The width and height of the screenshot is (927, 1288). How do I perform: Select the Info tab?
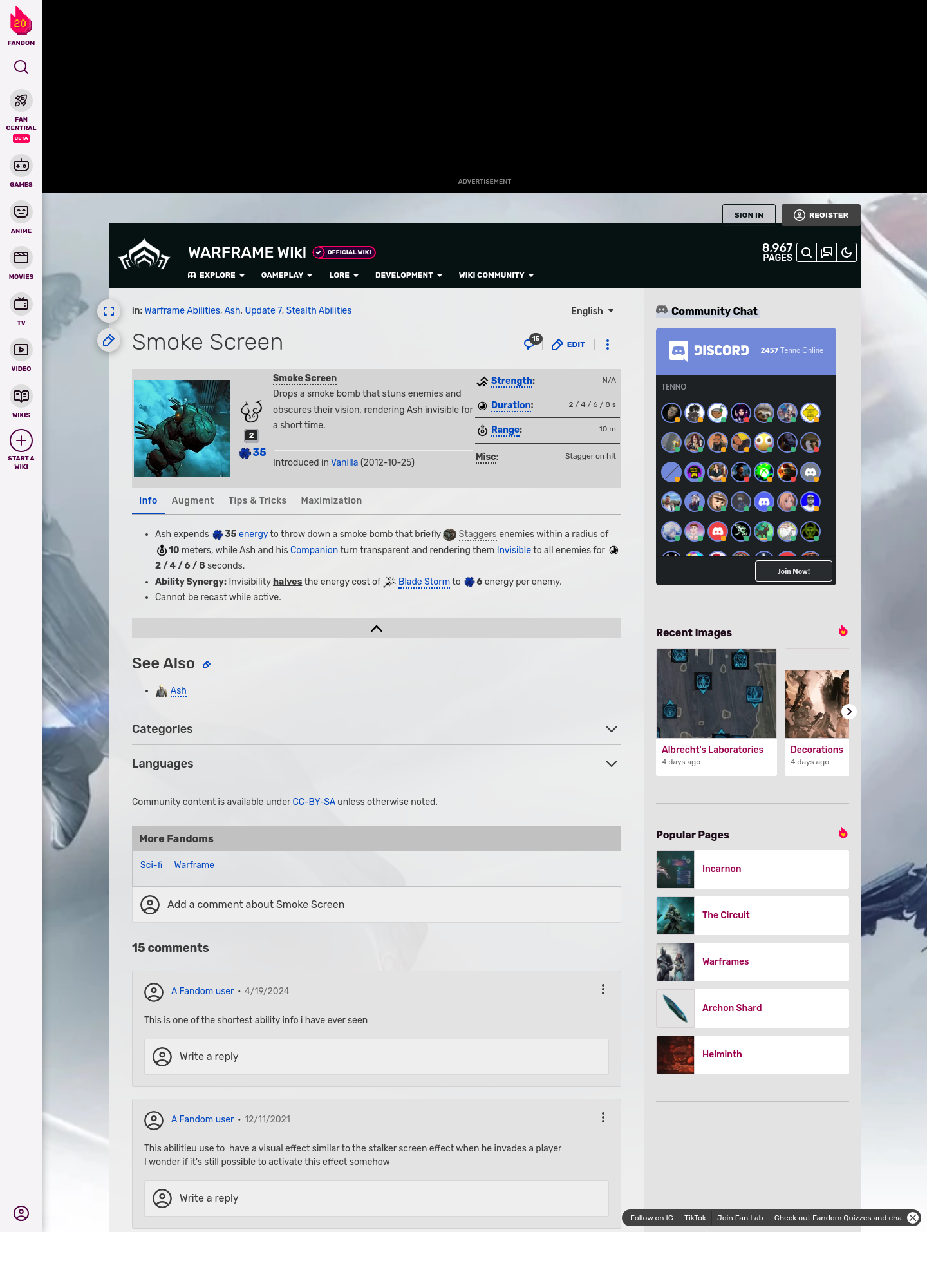pos(148,500)
